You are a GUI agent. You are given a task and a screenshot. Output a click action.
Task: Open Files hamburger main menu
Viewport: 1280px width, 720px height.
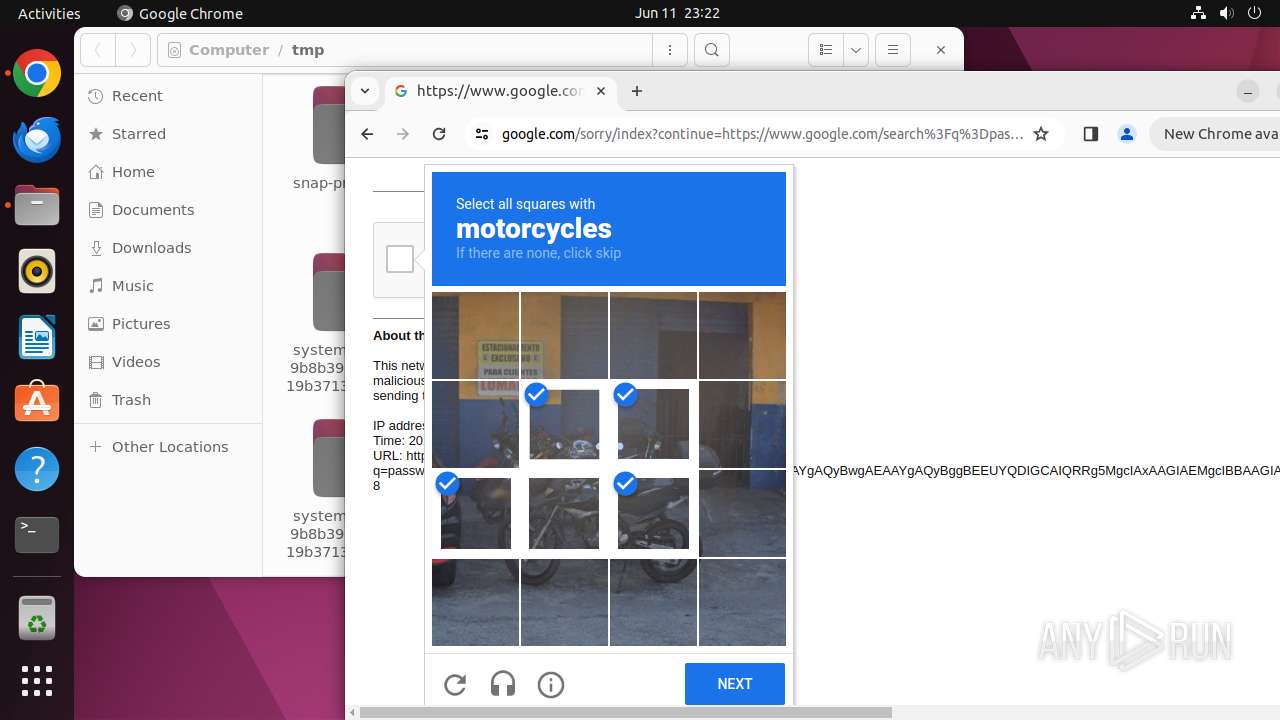[893, 50]
